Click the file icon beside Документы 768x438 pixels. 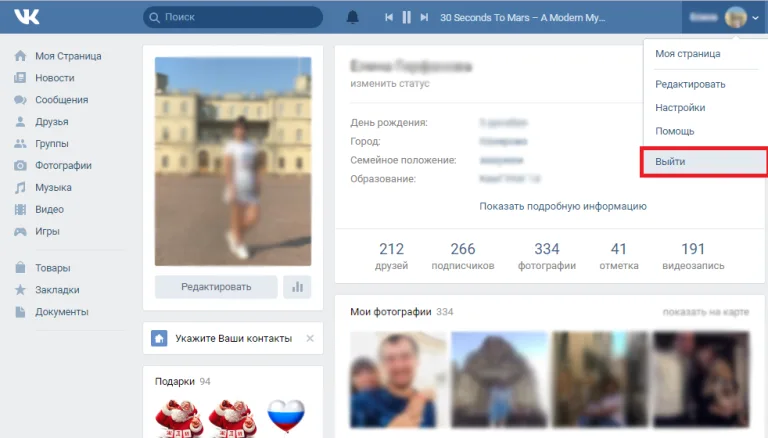(20, 312)
